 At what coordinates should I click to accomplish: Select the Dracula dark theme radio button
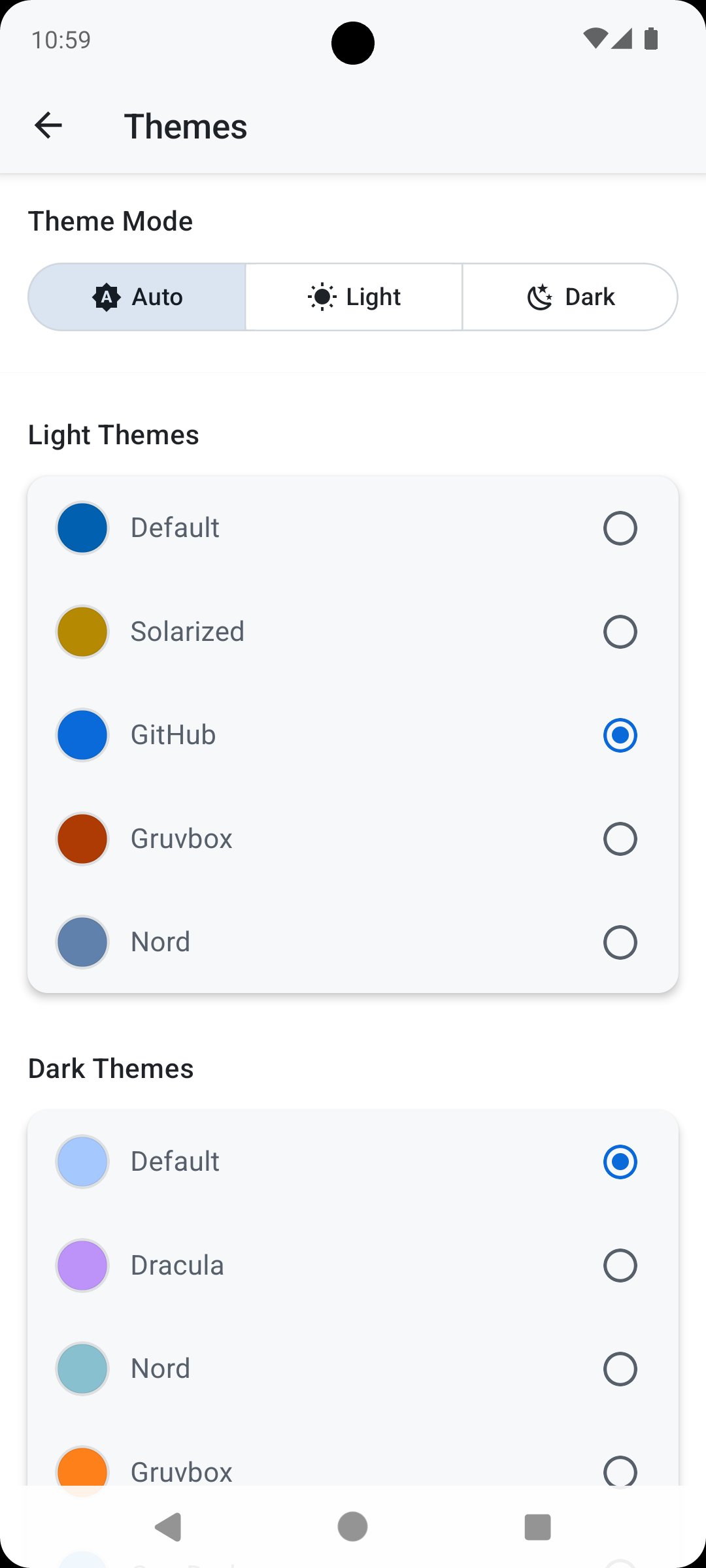620,1265
